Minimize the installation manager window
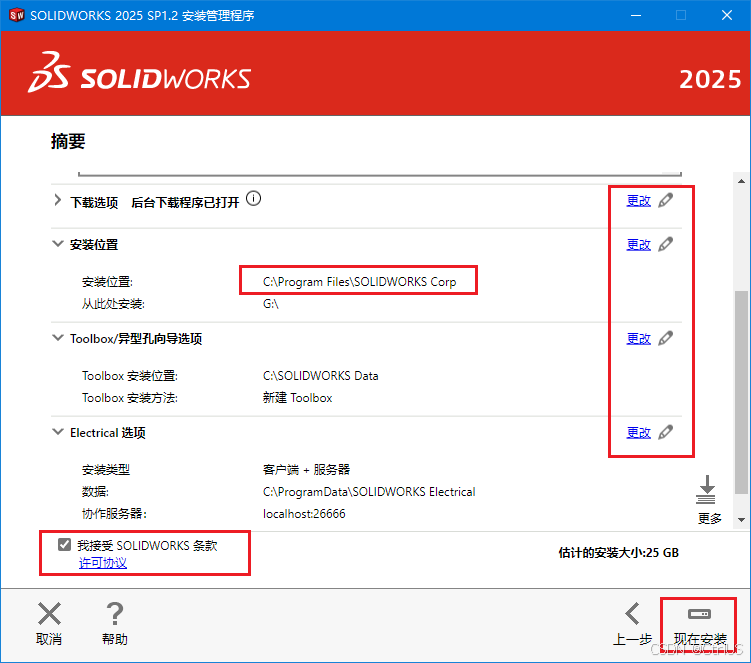Image resolution: width=751 pixels, height=663 pixels. [636, 15]
